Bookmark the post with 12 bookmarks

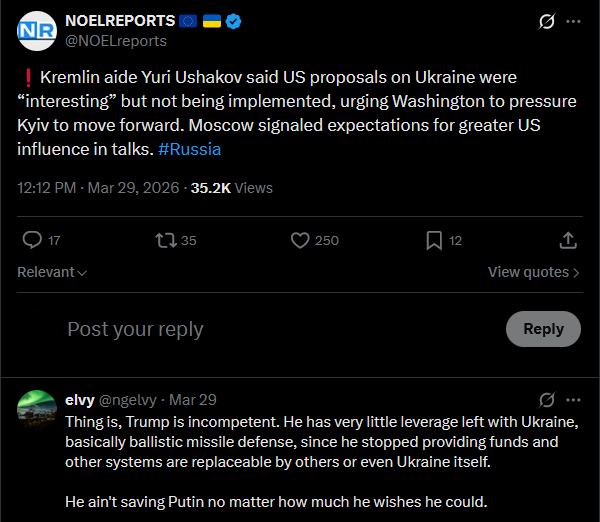(x=434, y=240)
